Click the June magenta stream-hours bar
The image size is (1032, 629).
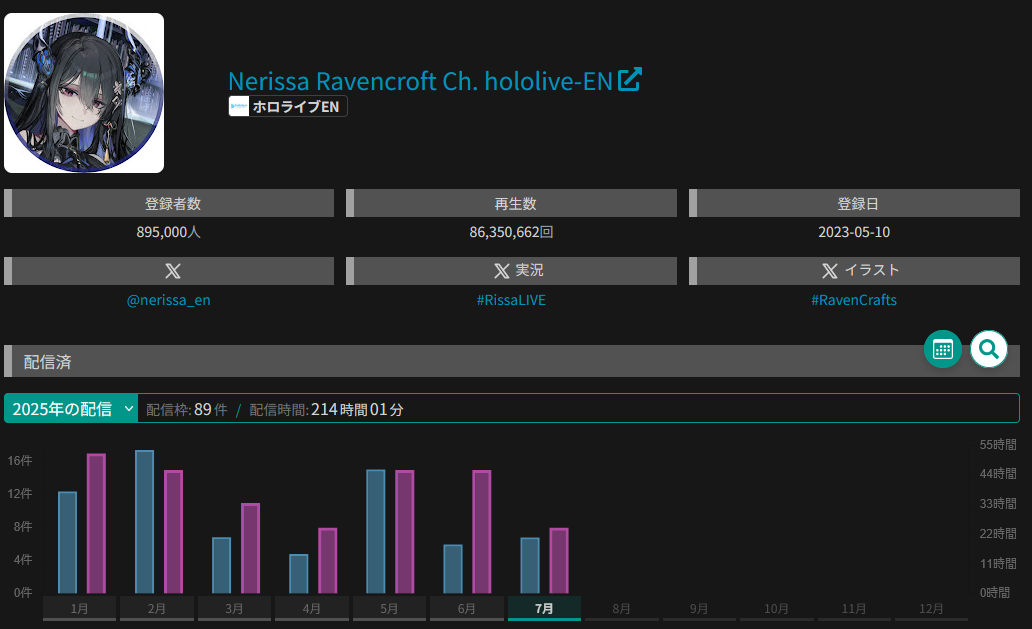point(482,532)
